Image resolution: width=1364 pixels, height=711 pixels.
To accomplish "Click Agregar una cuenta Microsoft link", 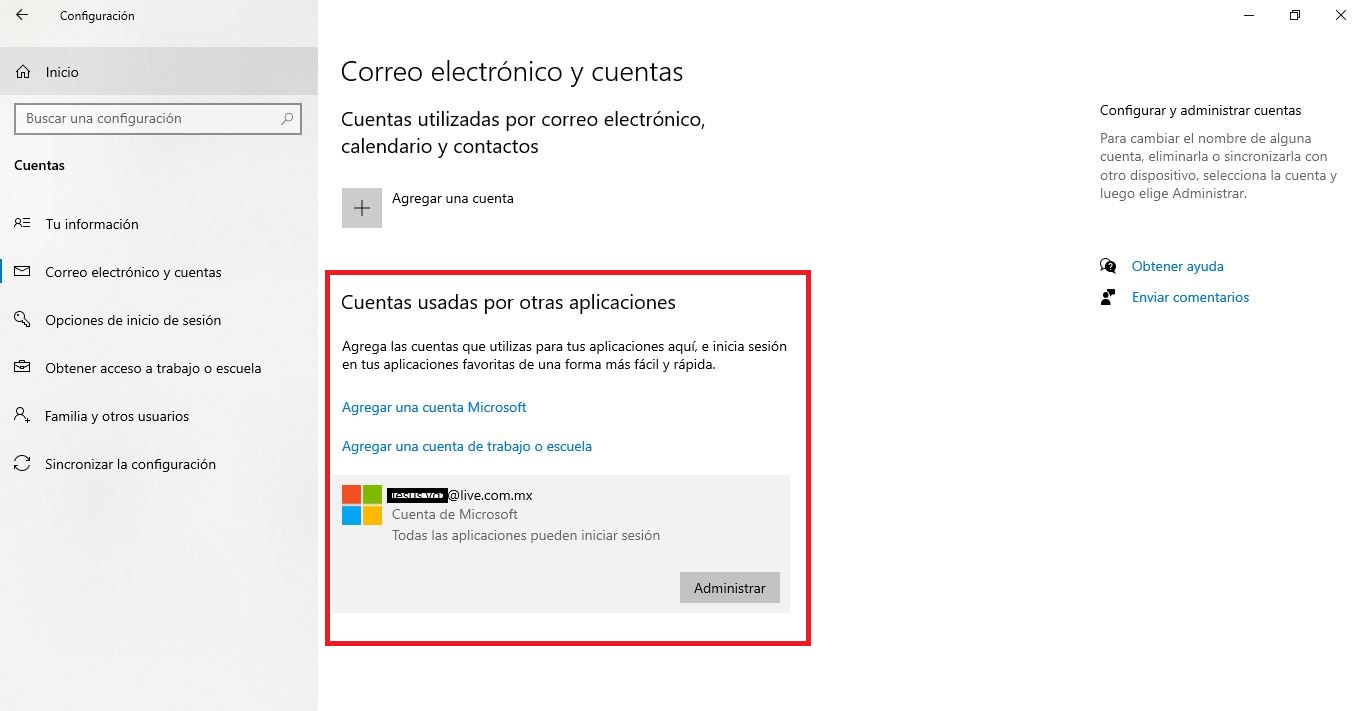I will click(x=434, y=407).
